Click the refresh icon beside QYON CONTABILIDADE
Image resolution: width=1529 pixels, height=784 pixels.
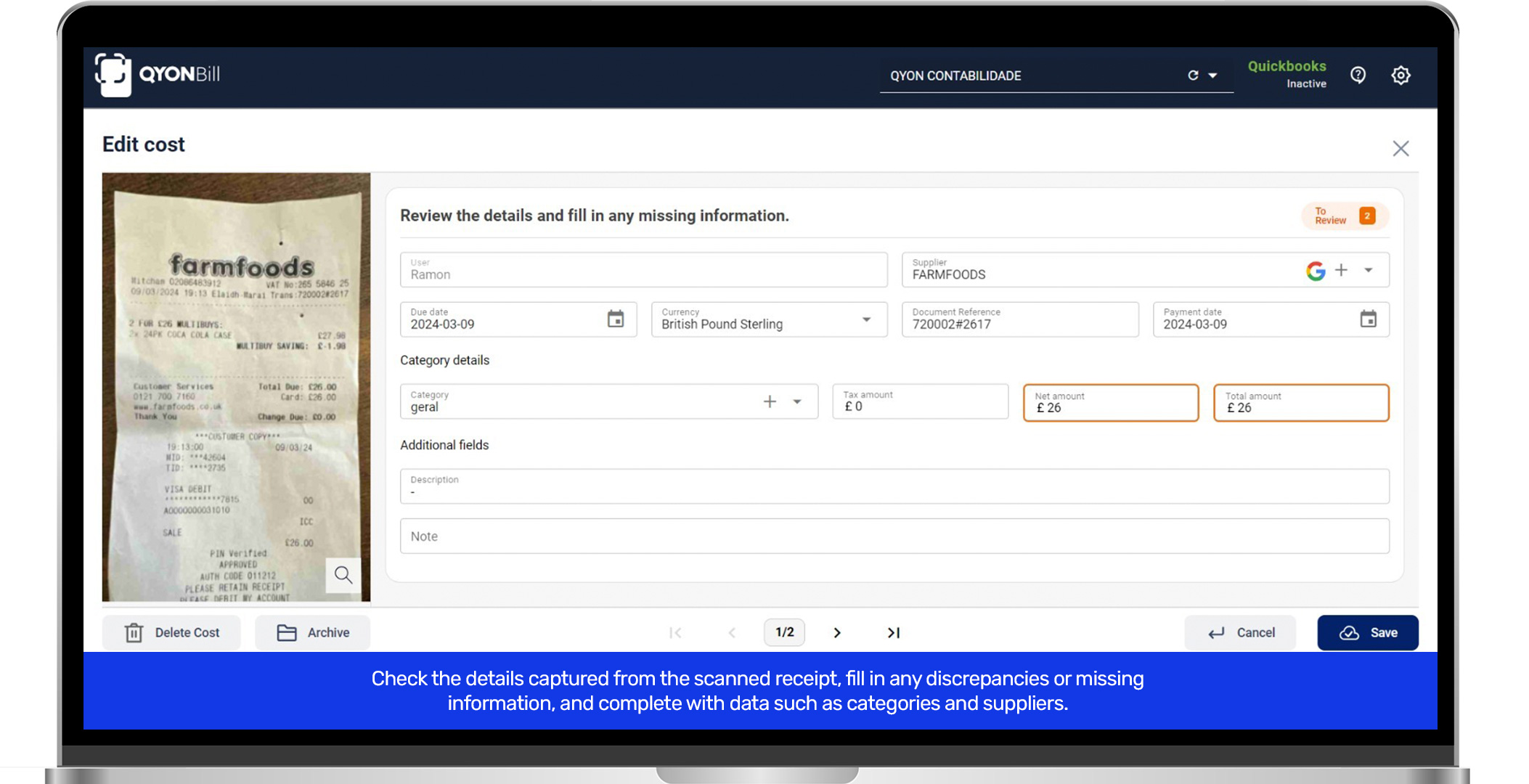pyautogui.click(x=1193, y=75)
